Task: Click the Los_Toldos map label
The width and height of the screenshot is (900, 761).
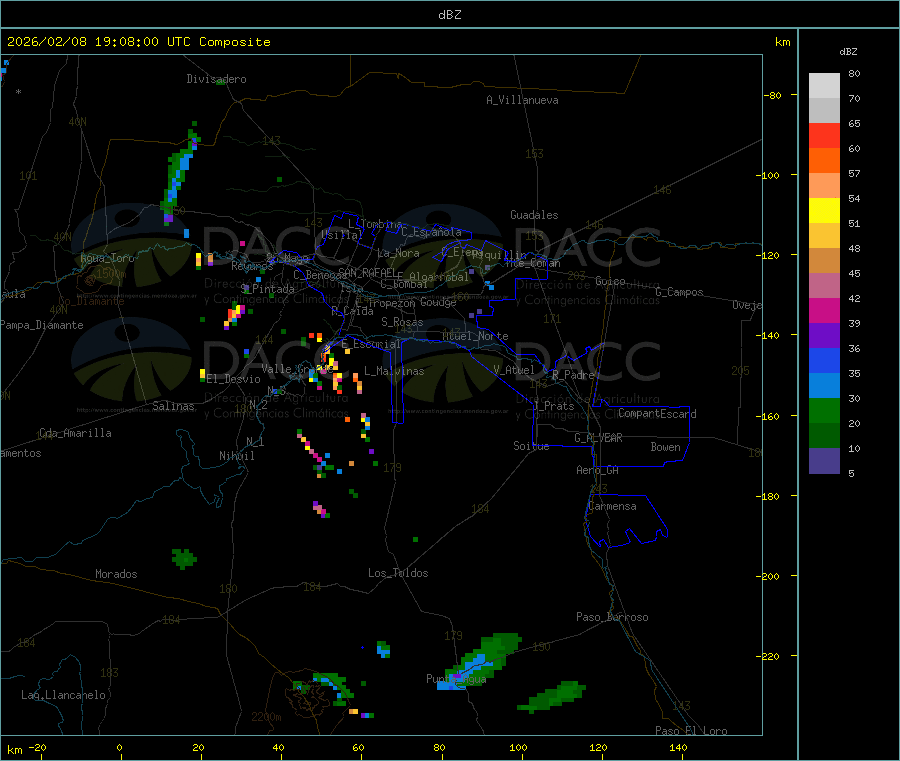Action: (398, 573)
